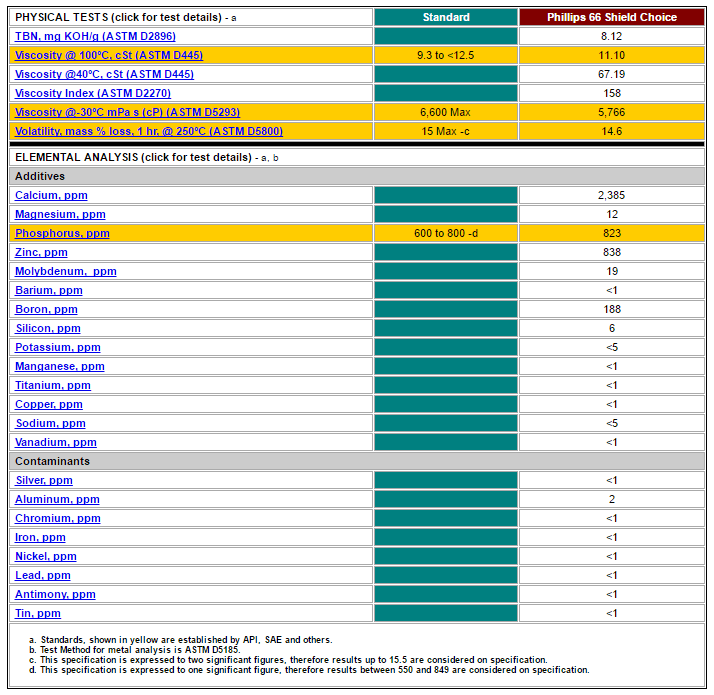Open the Viscosity @ 100°C (ASTM D445) link
Image resolution: width=714 pixels, height=695 pixels.
point(109,55)
